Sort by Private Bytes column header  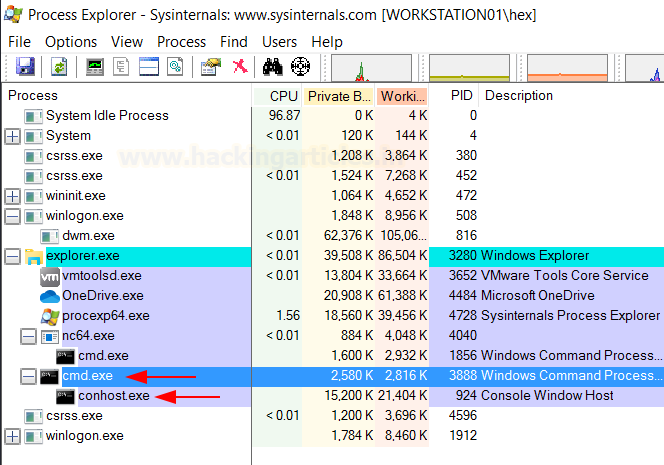pos(338,96)
